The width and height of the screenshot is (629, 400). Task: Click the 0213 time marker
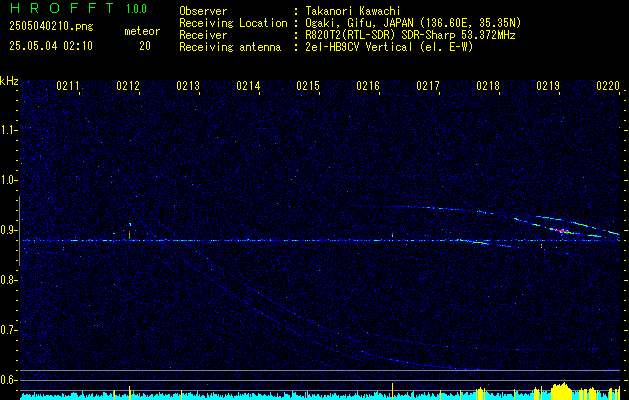pyautogui.click(x=188, y=86)
